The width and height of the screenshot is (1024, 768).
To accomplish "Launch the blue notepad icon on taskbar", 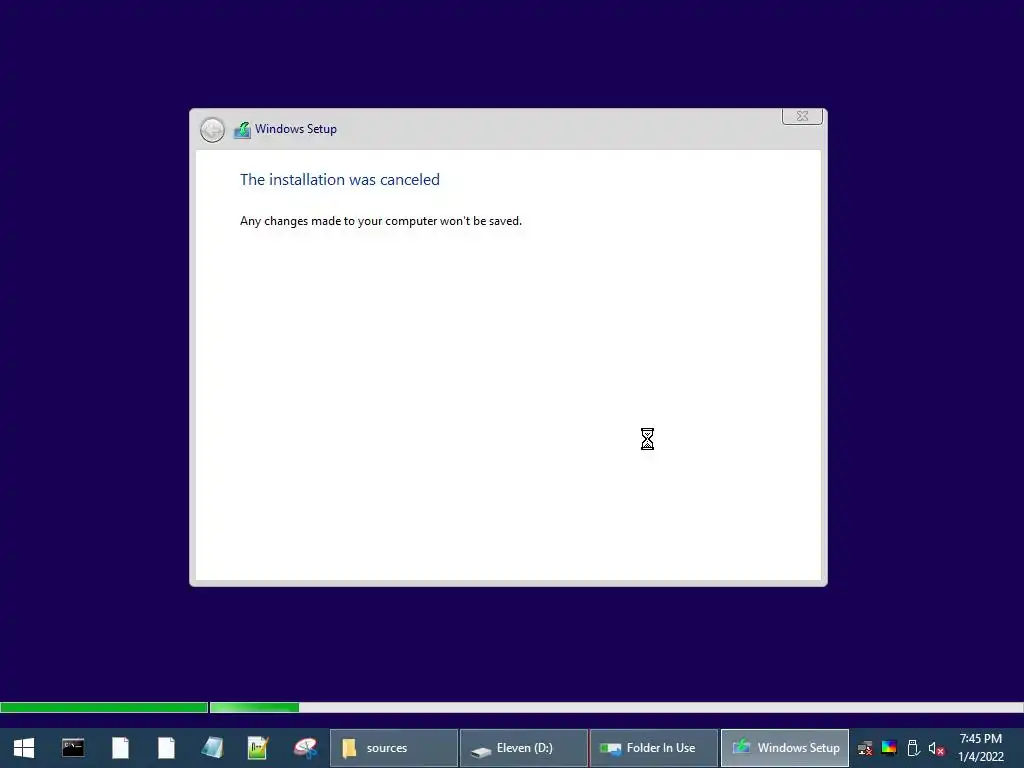I will [x=212, y=748].
